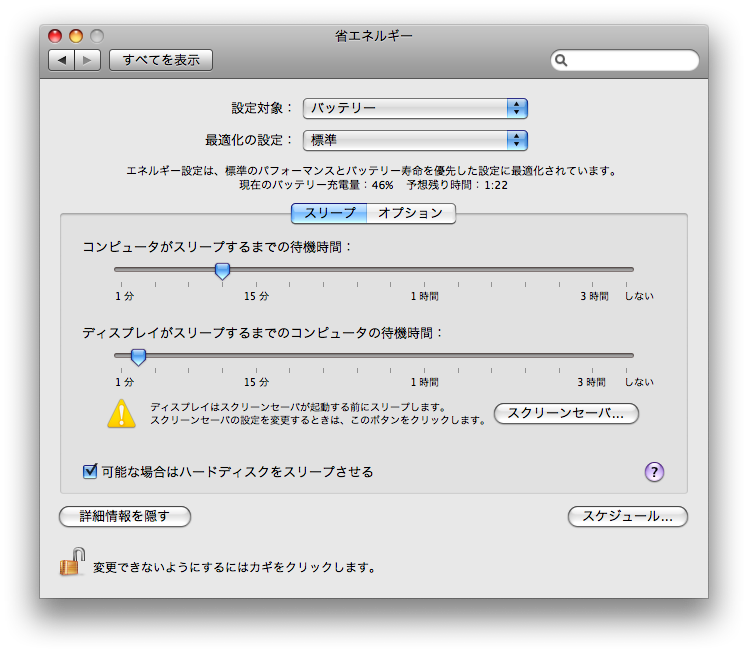This screenshot has height=653, width=748.
Task: Open screen saver settings with スクリーンセーバ button
Action: click(x=566, y=413)
